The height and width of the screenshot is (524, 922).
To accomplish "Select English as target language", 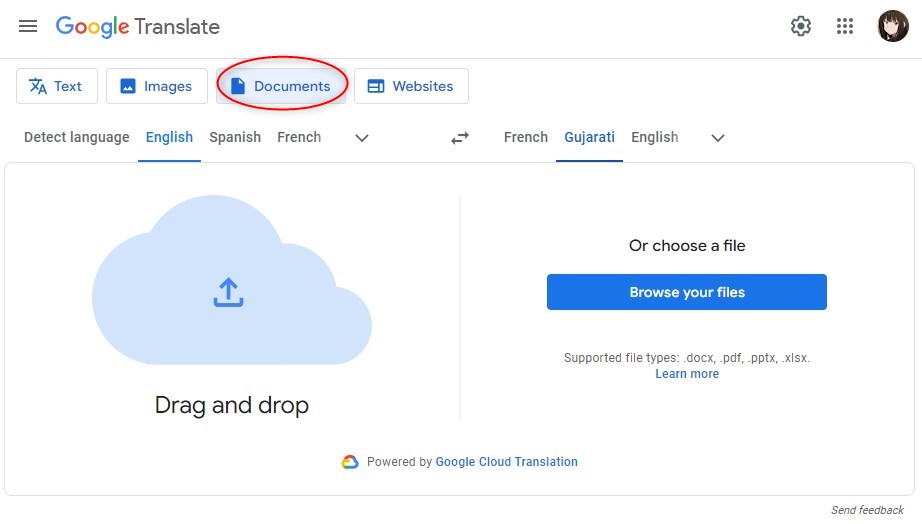I will coord(654,137).
